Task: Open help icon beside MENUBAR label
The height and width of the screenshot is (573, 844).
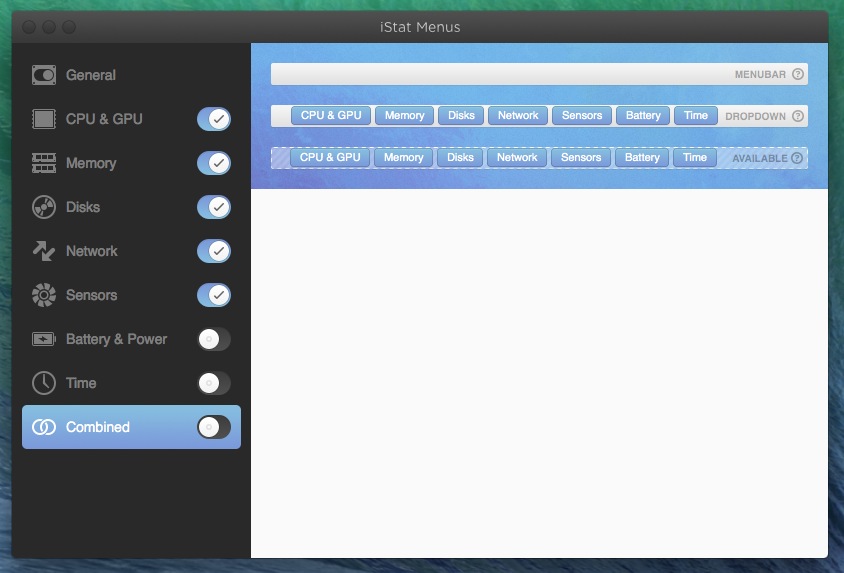Action: [x=798, y=74]
